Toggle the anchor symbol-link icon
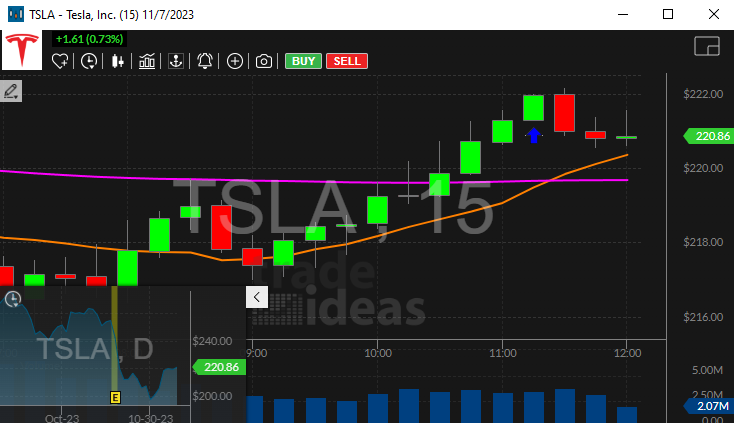Image resolution: width=734 pixels, height=423 pixels. click(176, 61)
